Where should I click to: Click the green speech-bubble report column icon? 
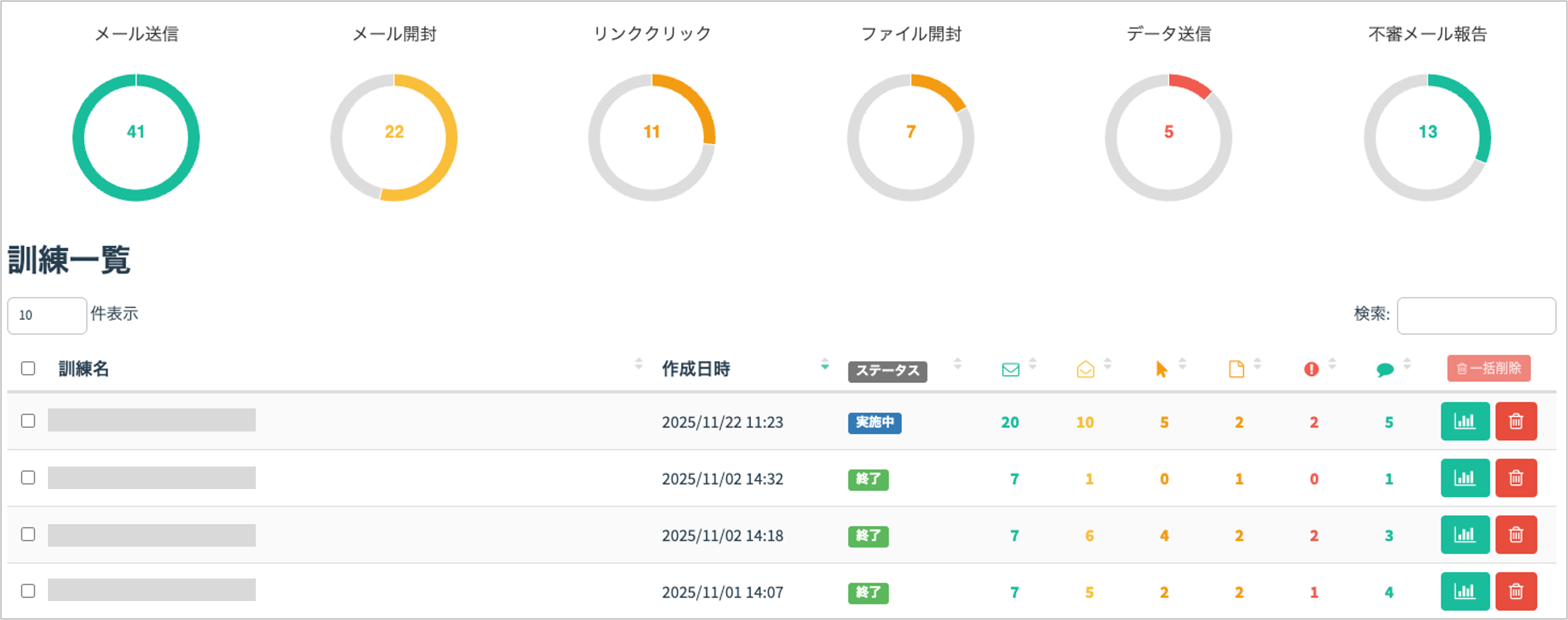[1385, 370]
